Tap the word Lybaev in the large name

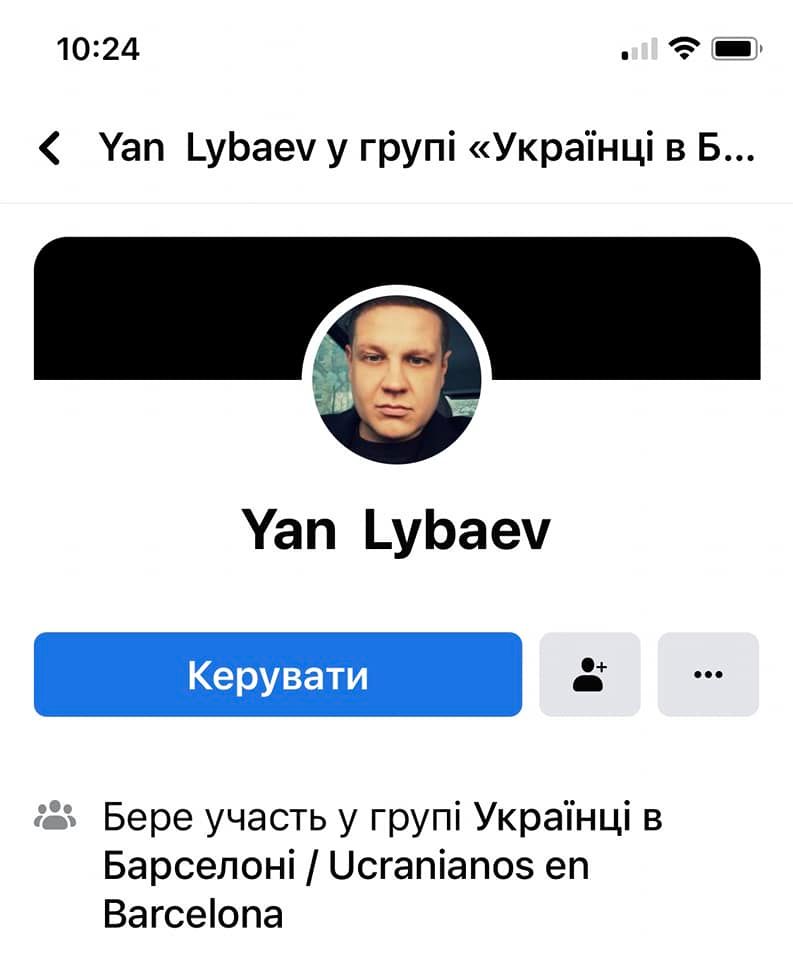pyautogui.click(x=457, y=530)
